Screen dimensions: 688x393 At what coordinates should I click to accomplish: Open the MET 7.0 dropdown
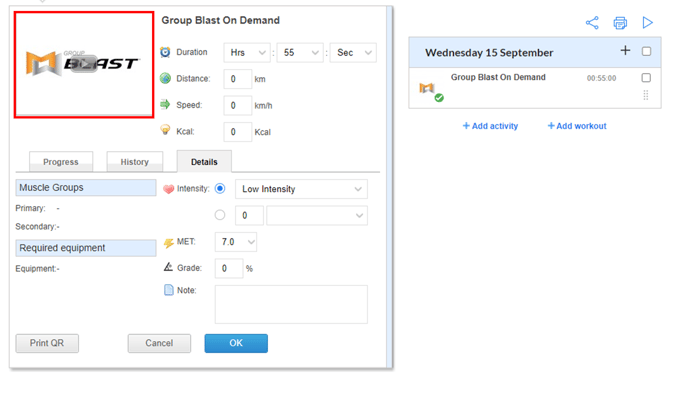(x=236, y=242)
